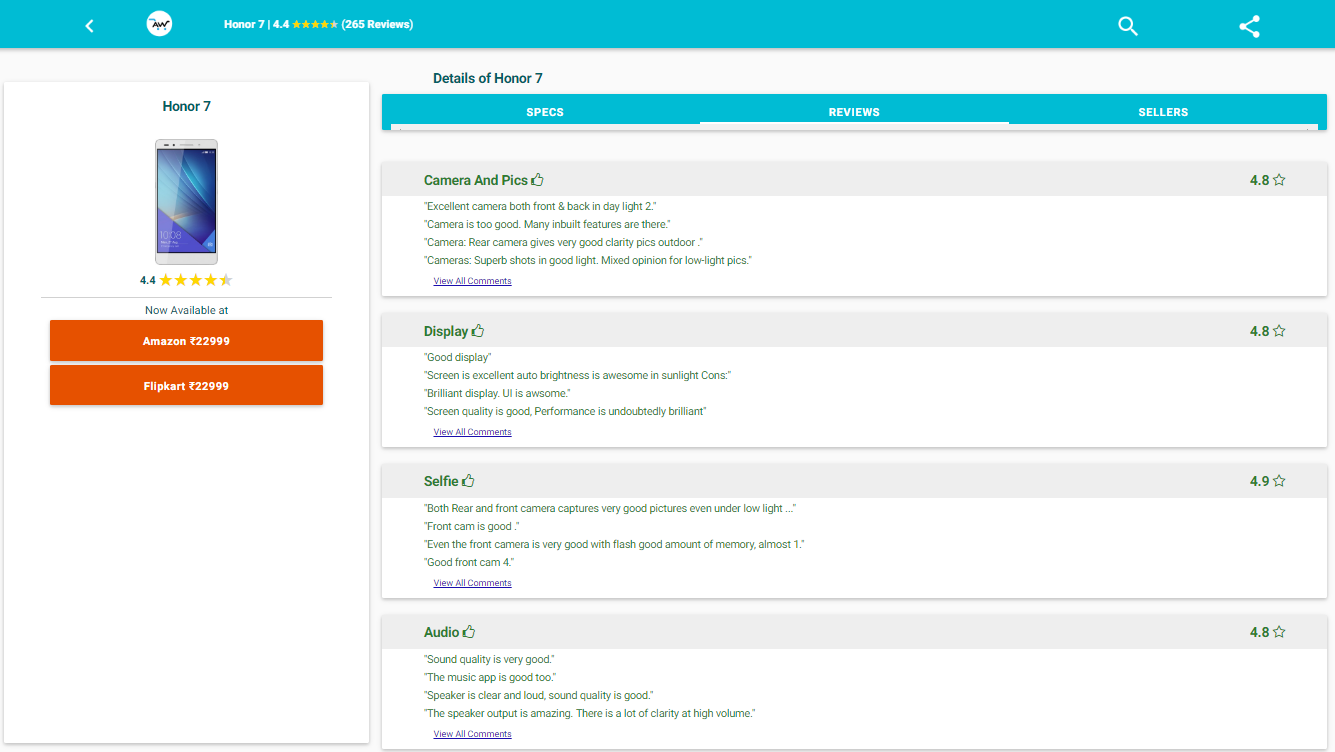Click thumbs-up icon next to Selfie
1335x752 pixels.
[x=468, y=481]
